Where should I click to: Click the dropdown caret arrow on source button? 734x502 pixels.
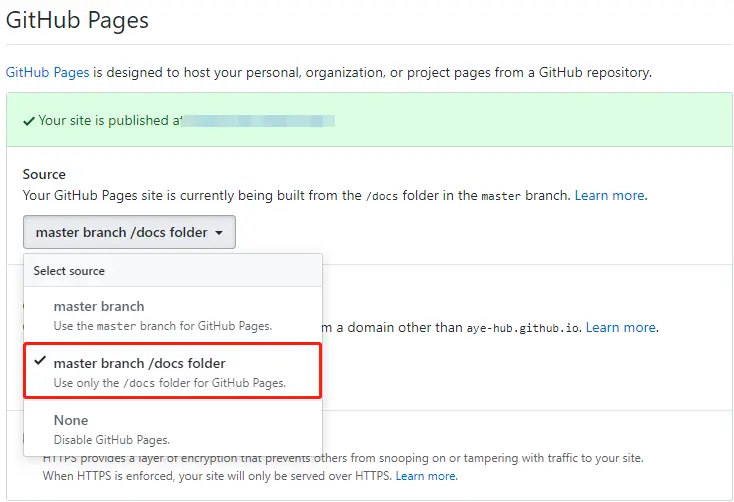(x=218, y=233)
